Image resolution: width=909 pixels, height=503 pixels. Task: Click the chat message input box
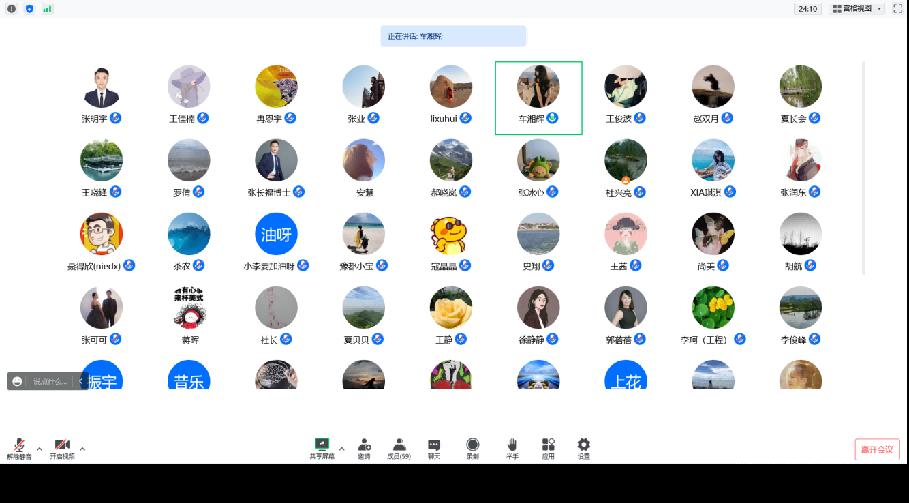pyautogui.click(x=50, y=381)
